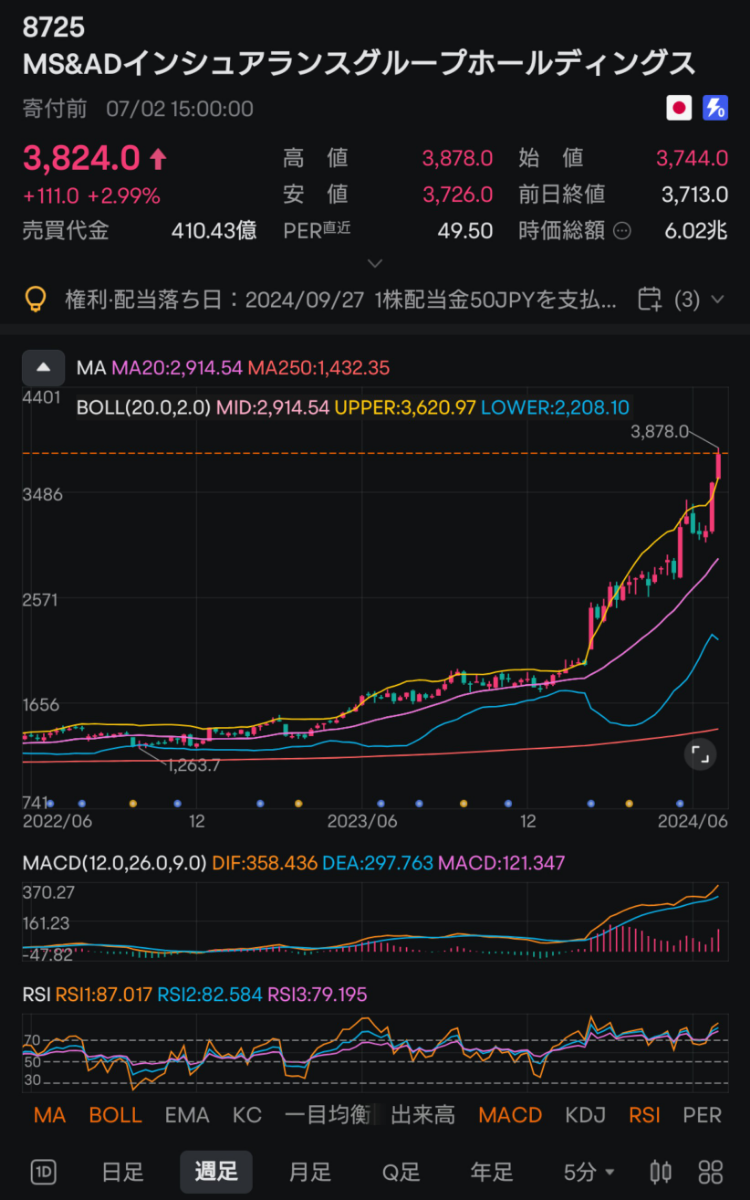The image size is (750, 1200).
Task: Open the four-square grid layout icon
Action: point(711,1172)
